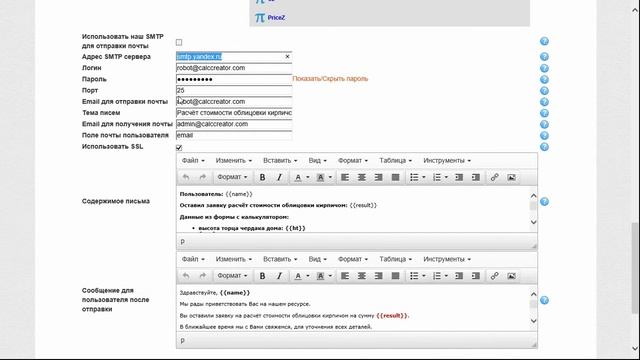Image resolution: width=640 pixels, height=360 pixels.
Task: Justify text in the email content editor
Action: point(395,177)
